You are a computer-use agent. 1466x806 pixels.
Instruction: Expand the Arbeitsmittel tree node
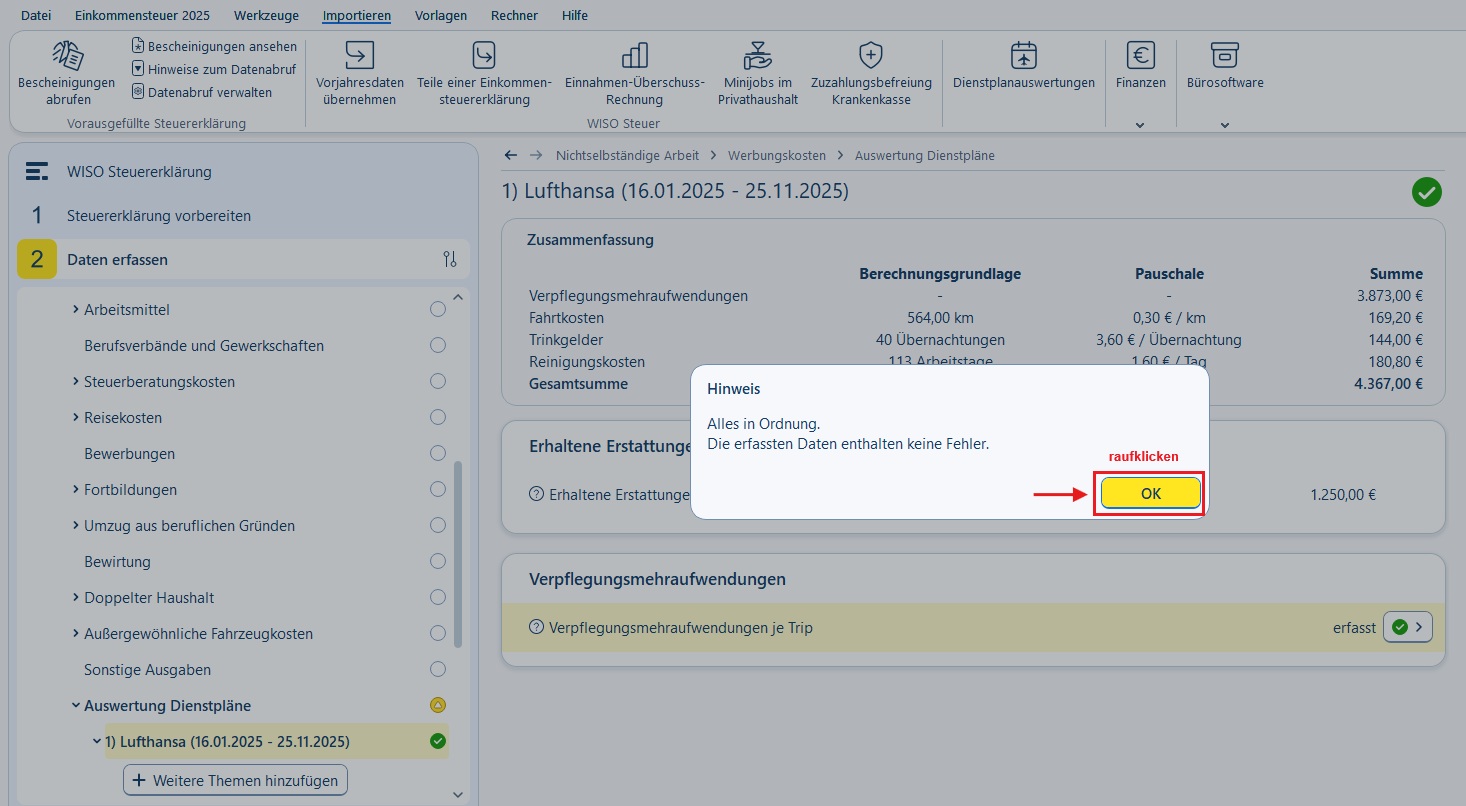click(x=76, y=310)
